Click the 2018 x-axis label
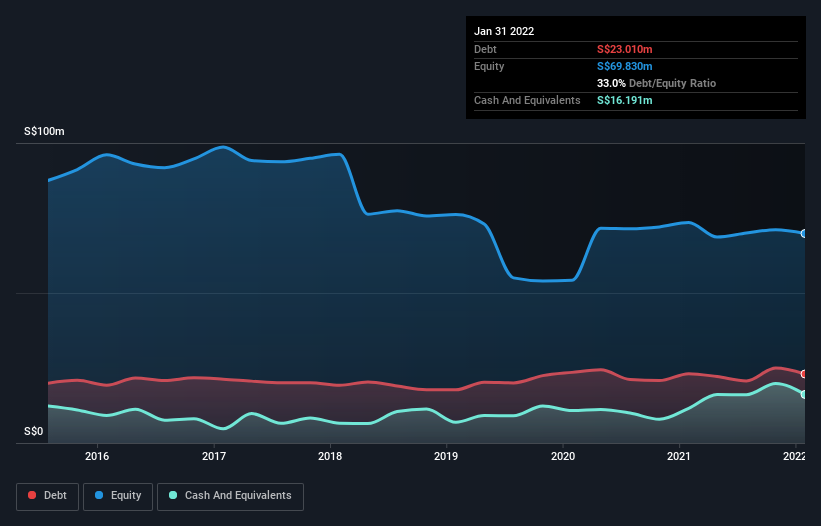Viewport: 821px width, 526px height. [x=330, y=456]
